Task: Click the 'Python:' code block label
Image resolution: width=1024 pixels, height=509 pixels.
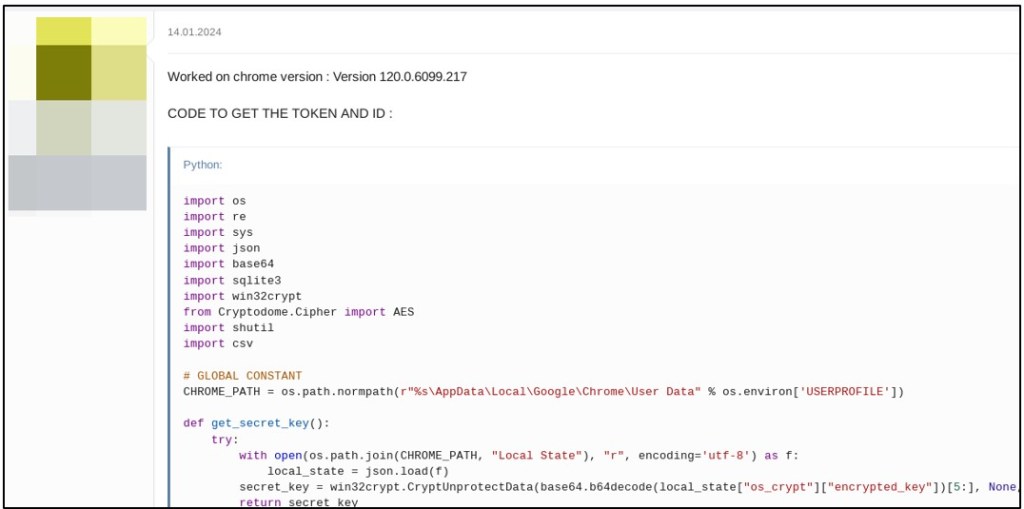Action: coord(203,165)
